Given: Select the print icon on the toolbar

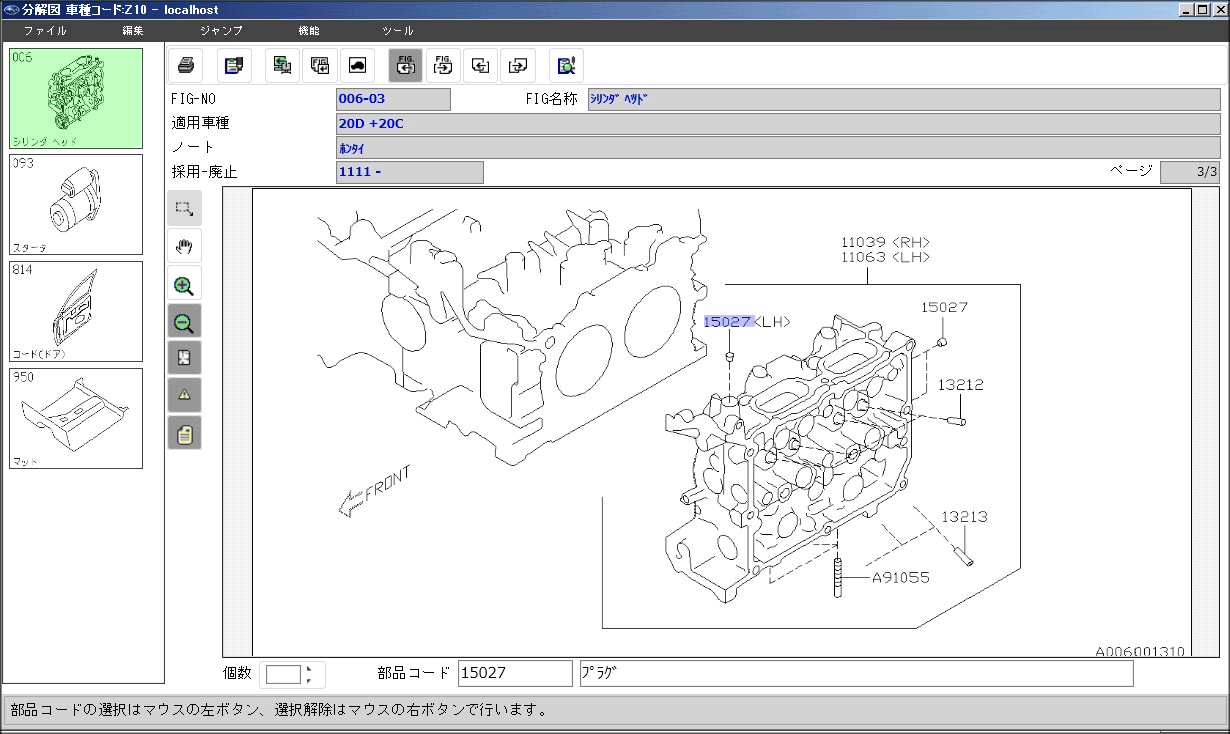Looking at the screenshot, I should click(x=186, y=65).
